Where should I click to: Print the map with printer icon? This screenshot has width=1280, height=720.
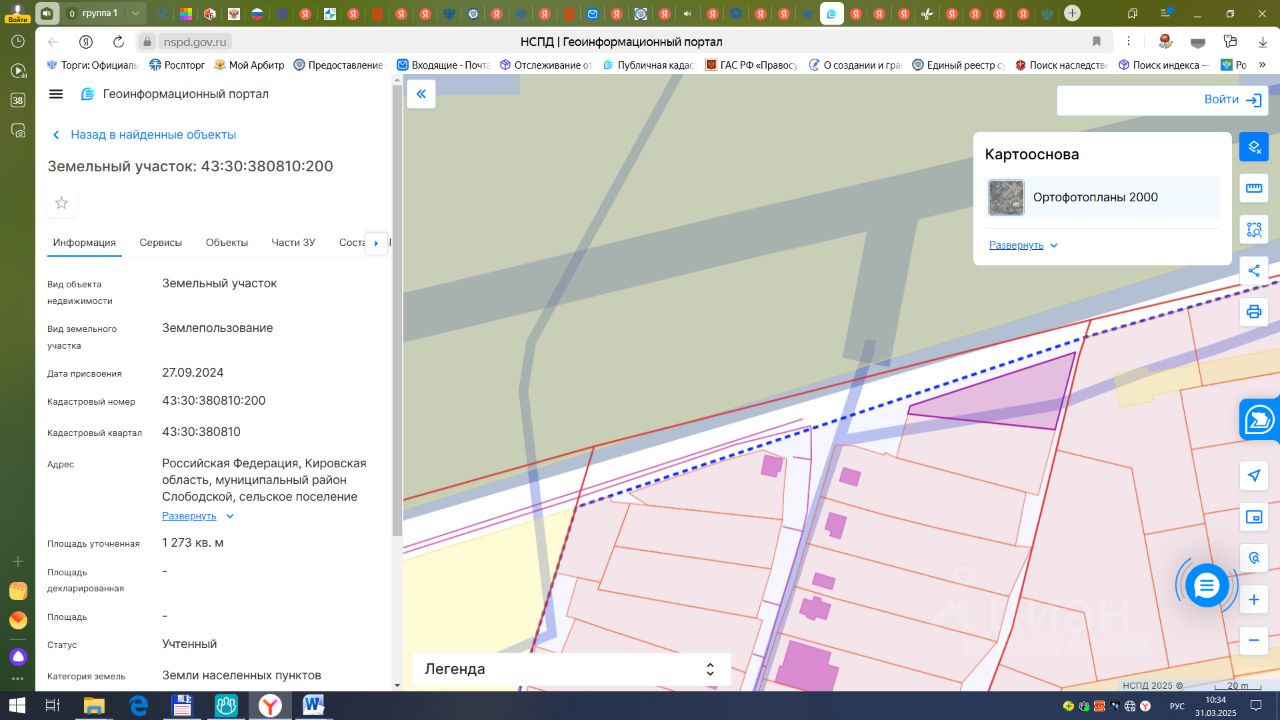pos(1253,312)
